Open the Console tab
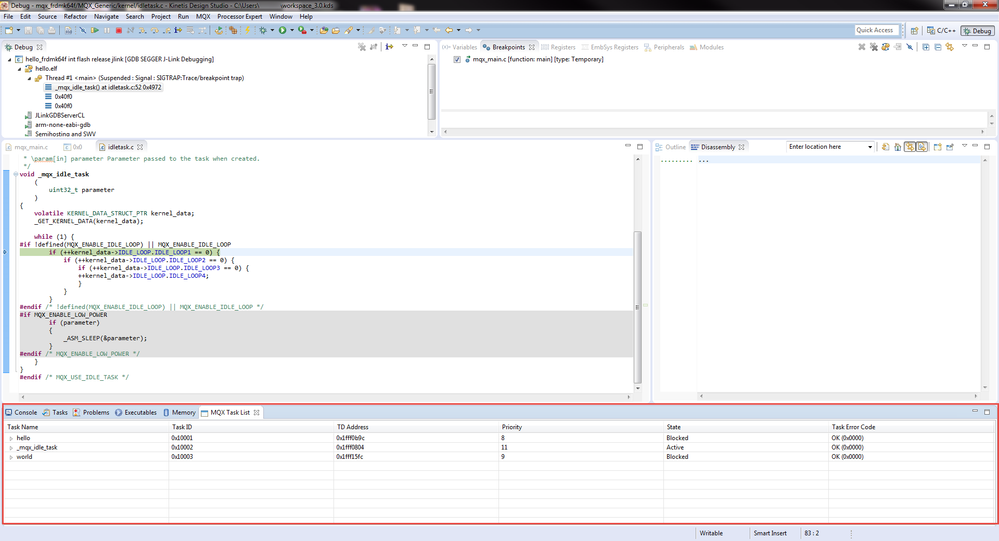The height and width of the screenshot is (541, 999). [21, 412]
